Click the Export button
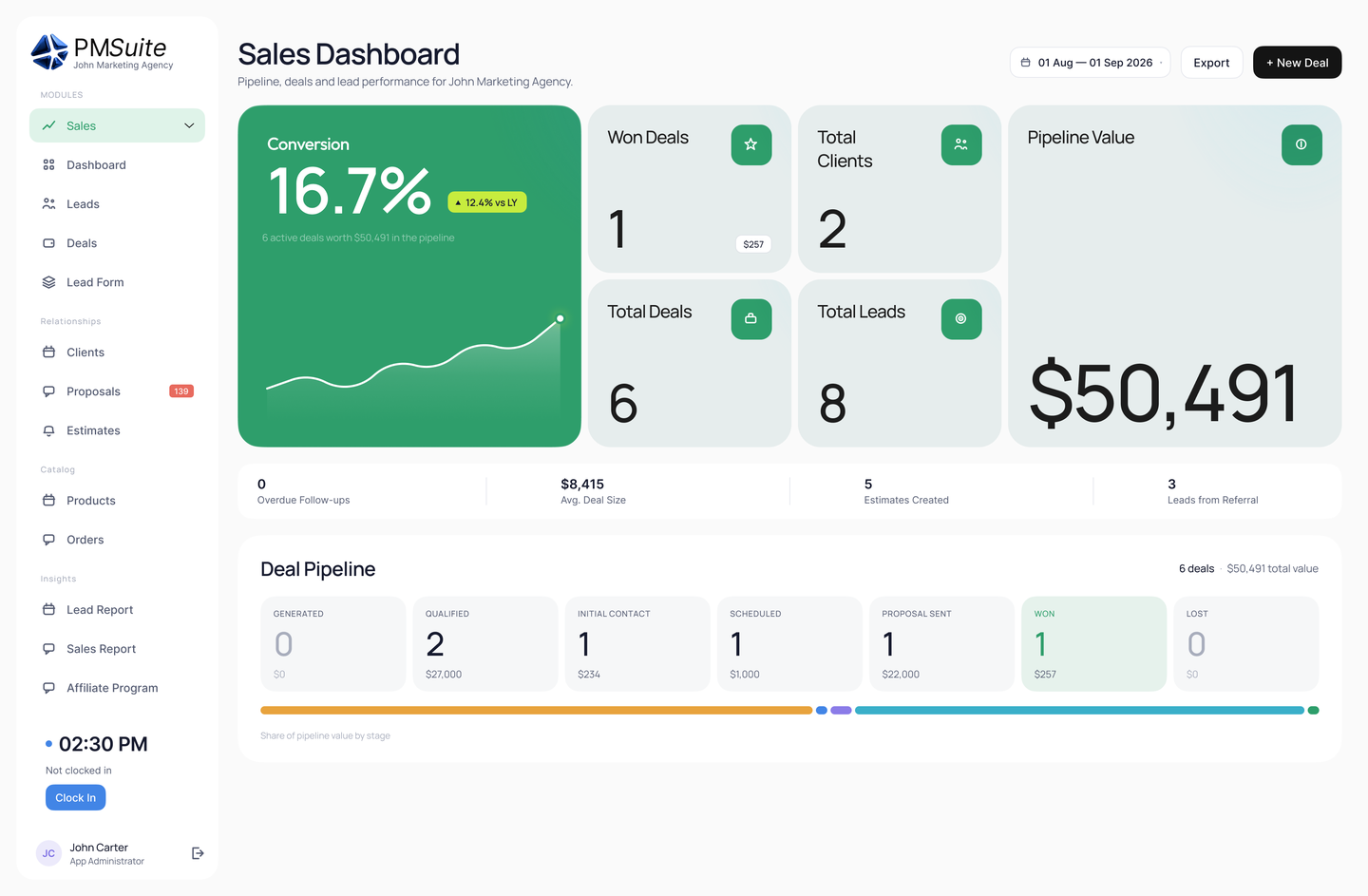1368x896 pixels. [x=1211, y=63]
